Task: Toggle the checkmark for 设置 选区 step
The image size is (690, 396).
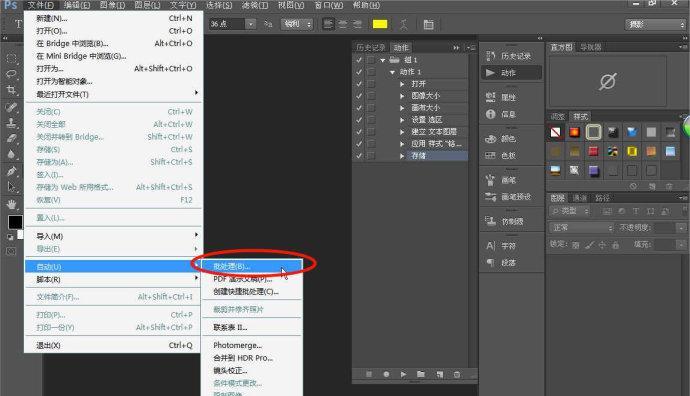Action: [x=359, y=120]
